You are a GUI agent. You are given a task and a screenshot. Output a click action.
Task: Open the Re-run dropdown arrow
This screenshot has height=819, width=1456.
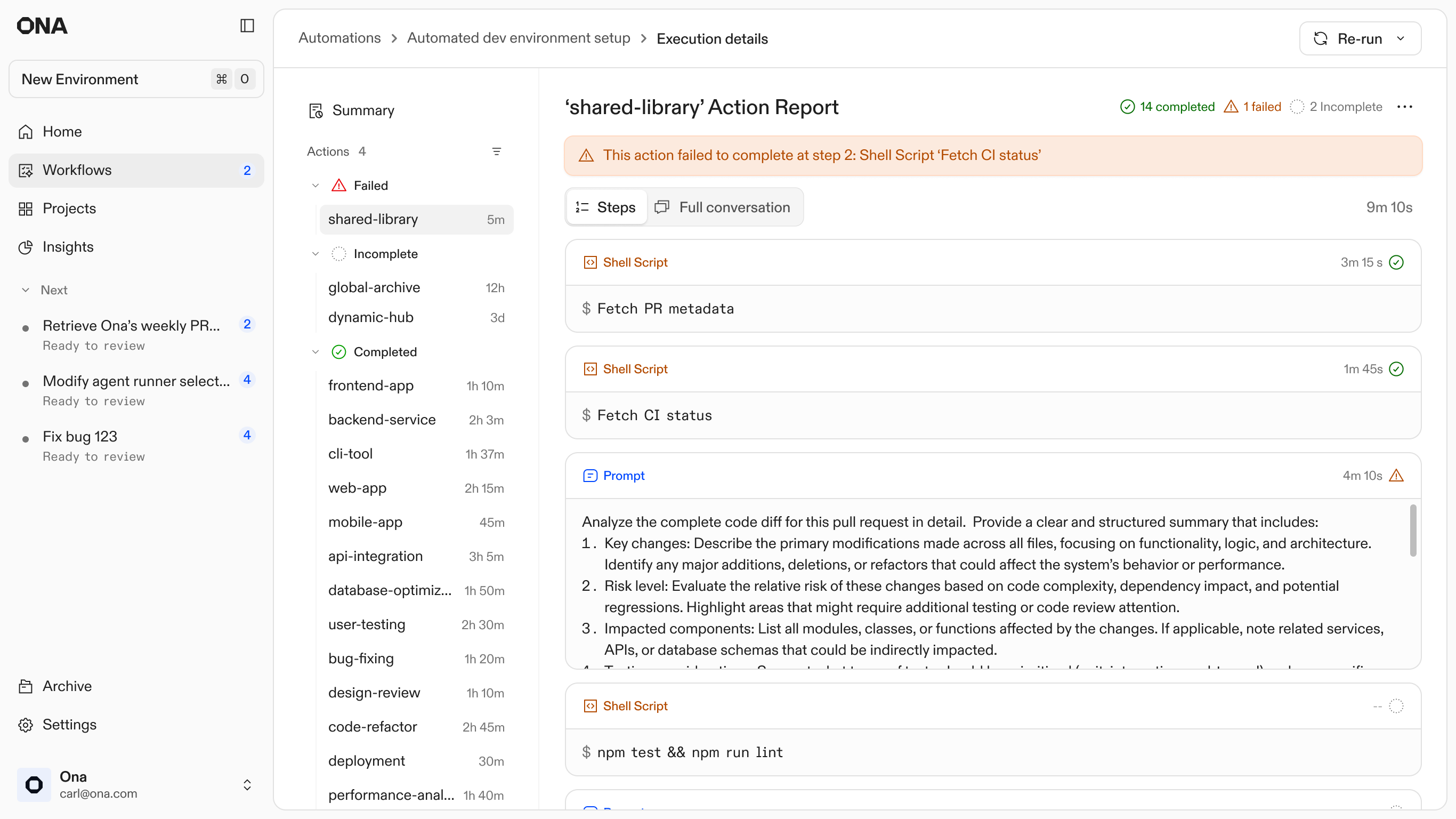[x=1401, y=38]
